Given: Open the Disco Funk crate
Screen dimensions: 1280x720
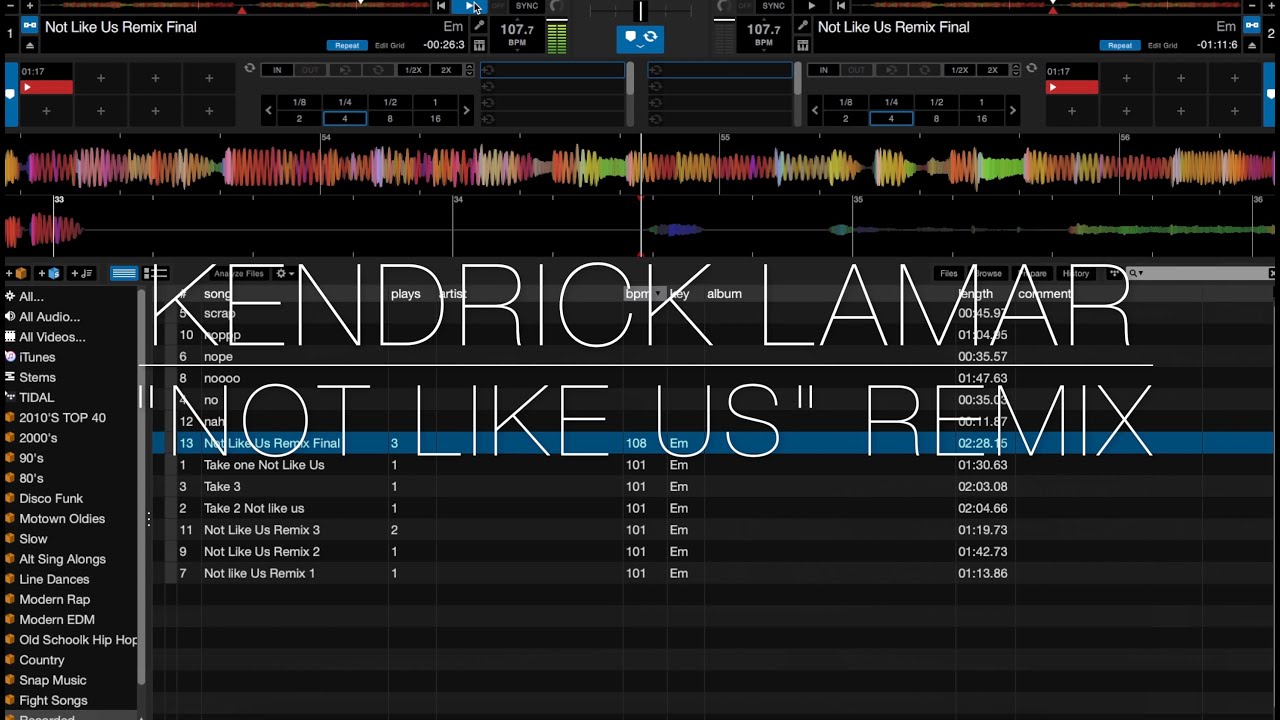Looking at the screenshot, I should [51, 498].
